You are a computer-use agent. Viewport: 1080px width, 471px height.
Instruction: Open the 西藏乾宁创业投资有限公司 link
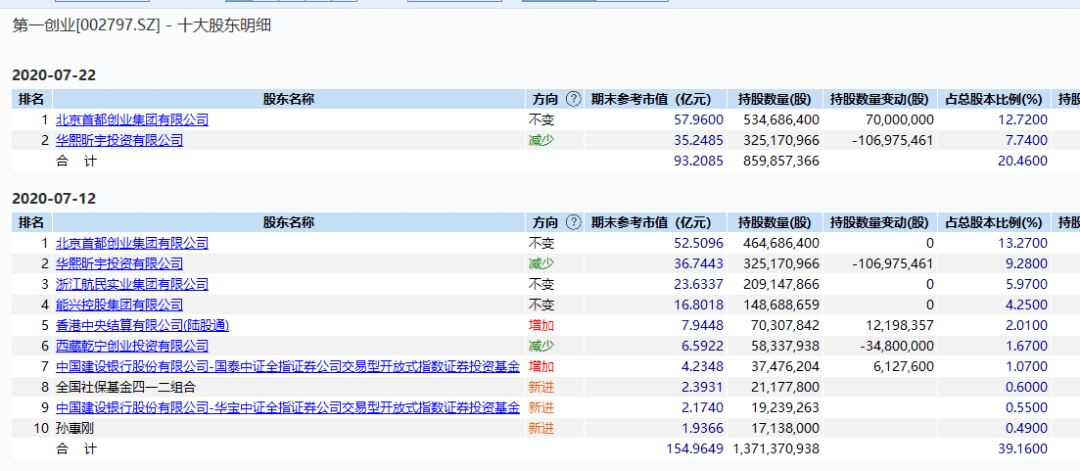132,346
